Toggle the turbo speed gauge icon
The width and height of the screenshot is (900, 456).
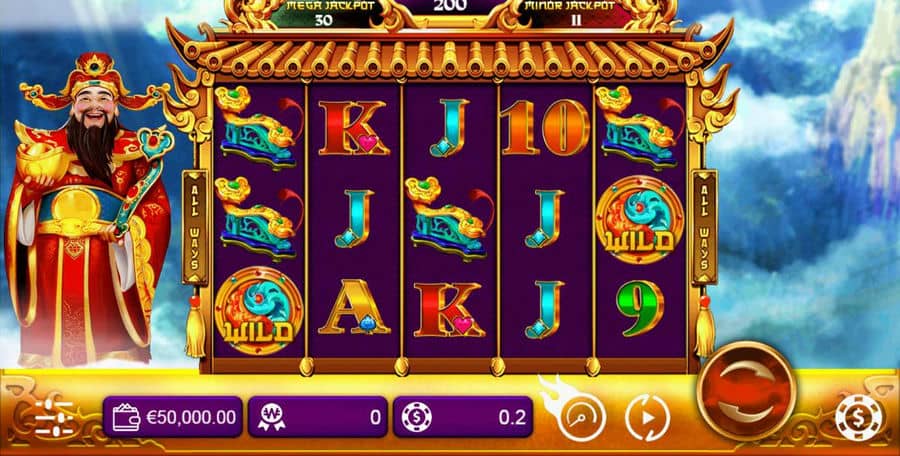click(x=582, y=418)
